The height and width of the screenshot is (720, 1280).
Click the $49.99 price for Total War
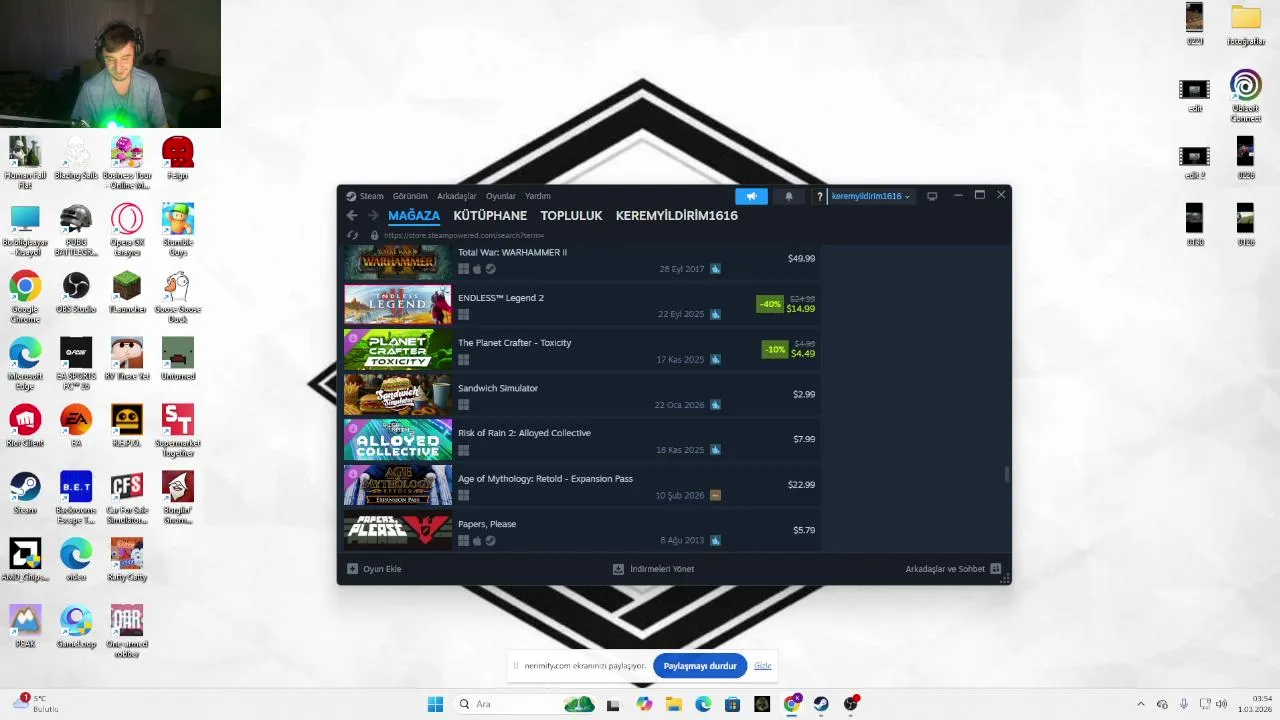tap(801, 258)
